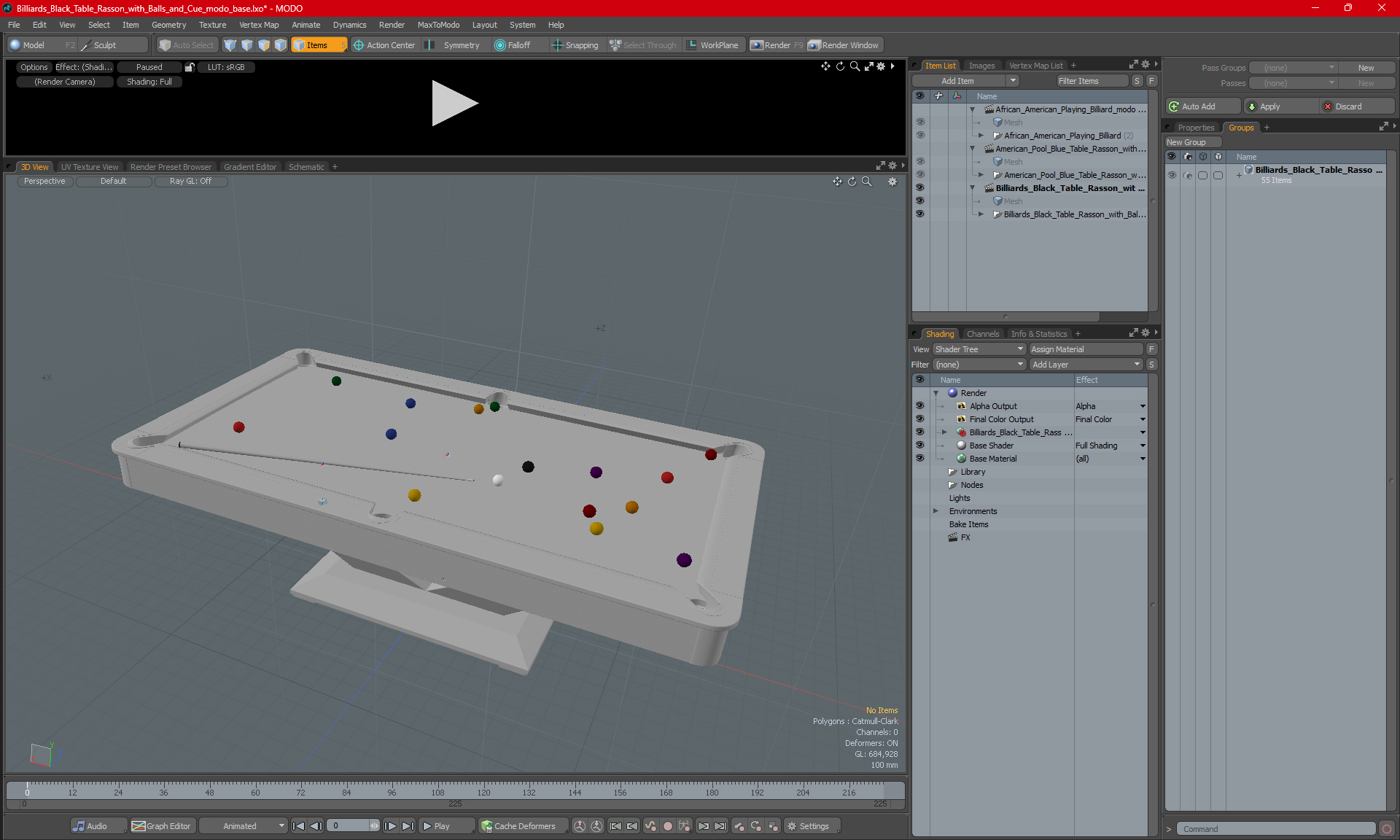Click Assign Material button

coord(1086,349)
